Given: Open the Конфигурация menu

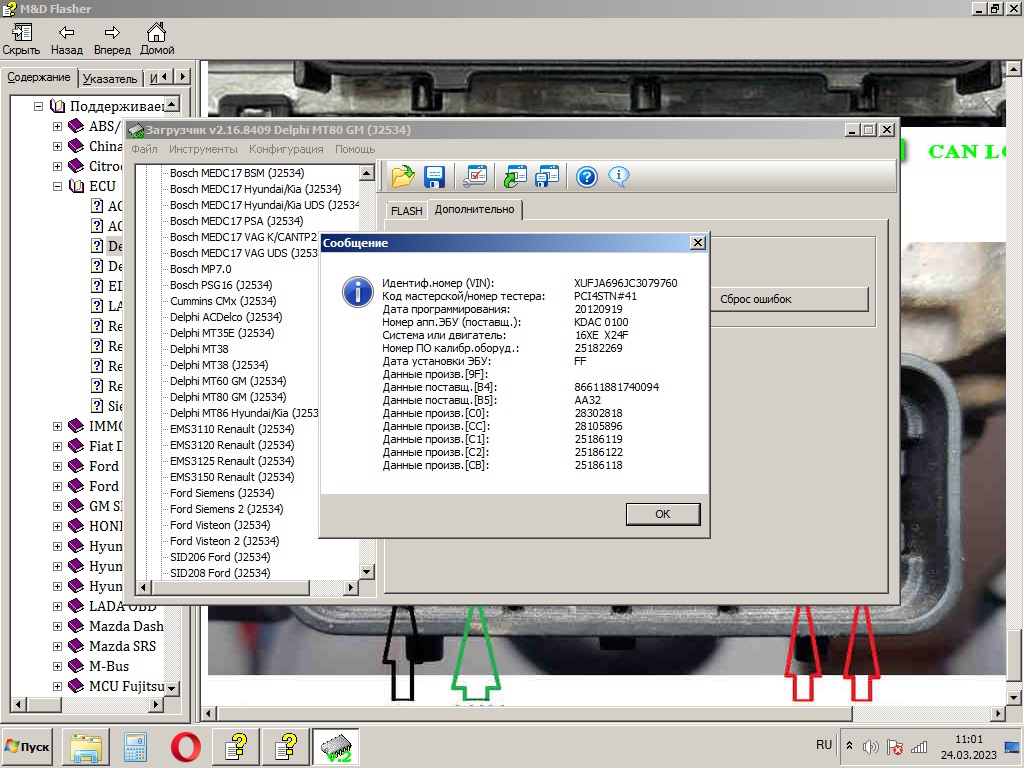Looking at the screenshot, I should [286, 149].
